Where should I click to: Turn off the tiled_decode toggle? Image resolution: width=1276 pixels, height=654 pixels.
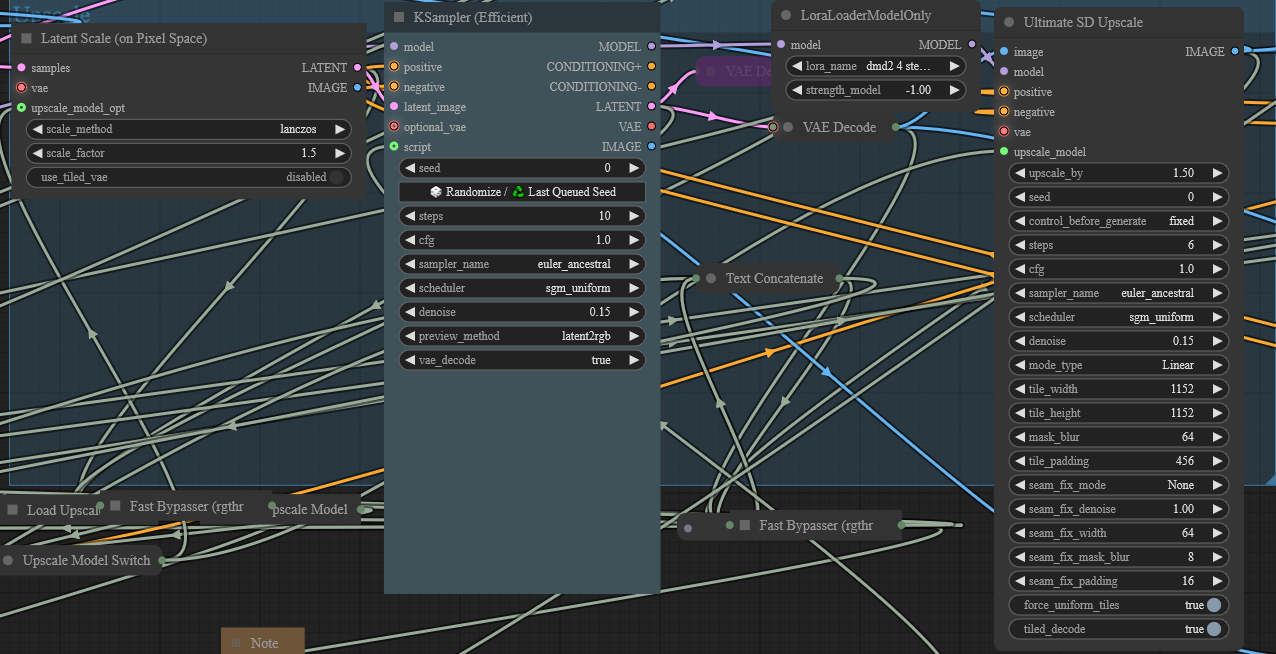tap(1213, 629)
